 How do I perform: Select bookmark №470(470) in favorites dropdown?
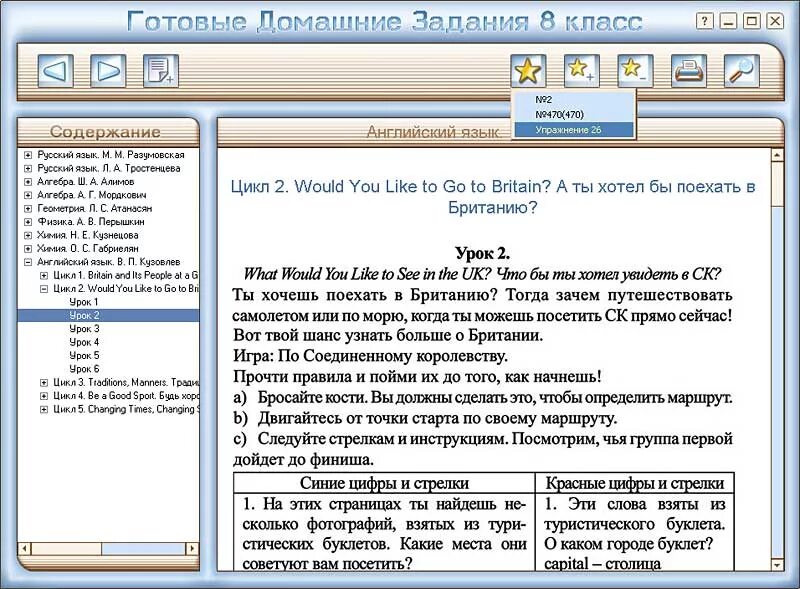(573, 114)
